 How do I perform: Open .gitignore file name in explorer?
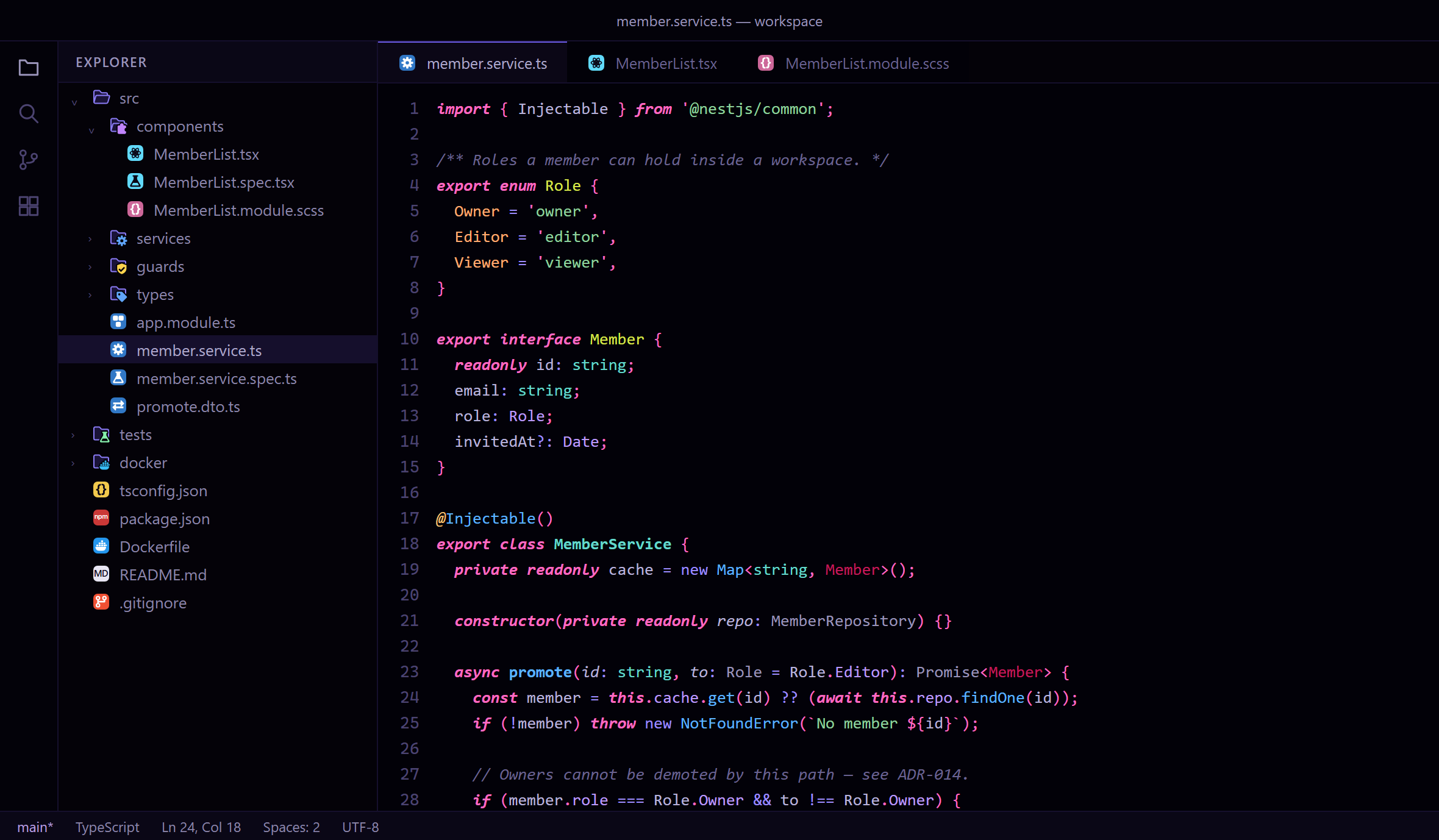pos(153,603)
